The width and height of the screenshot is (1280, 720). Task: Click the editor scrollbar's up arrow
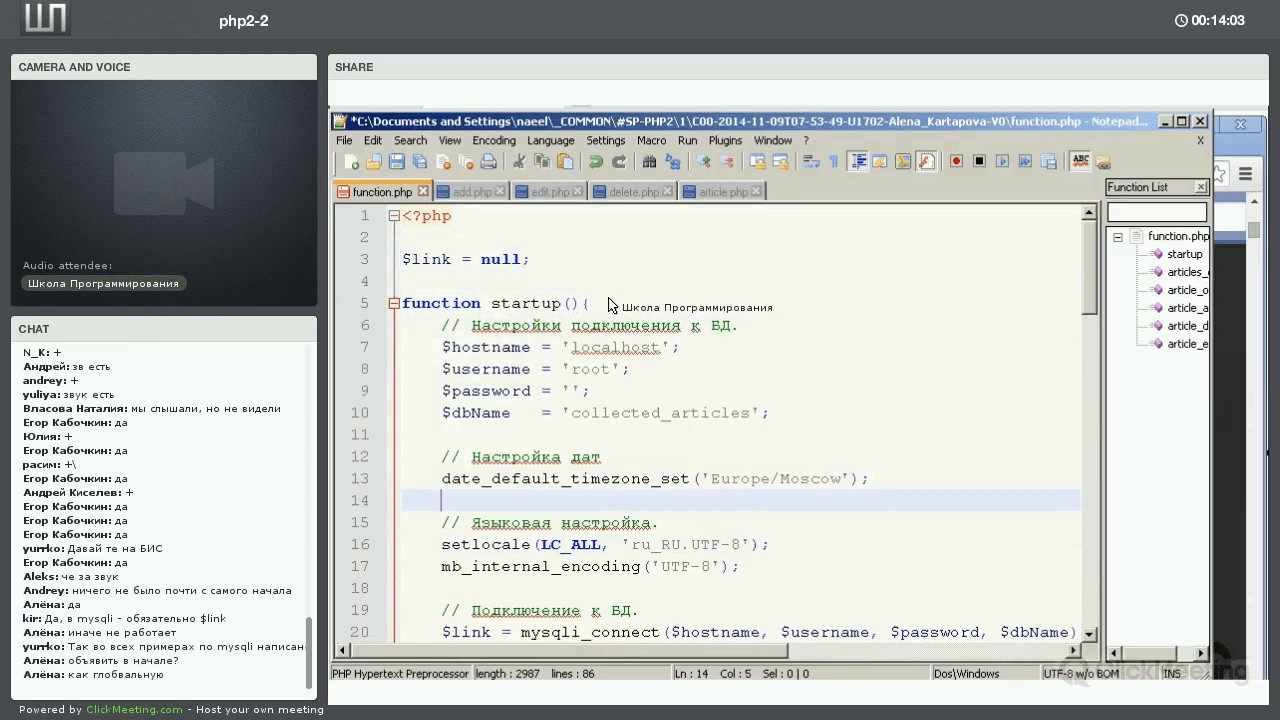coord(1089,213)
